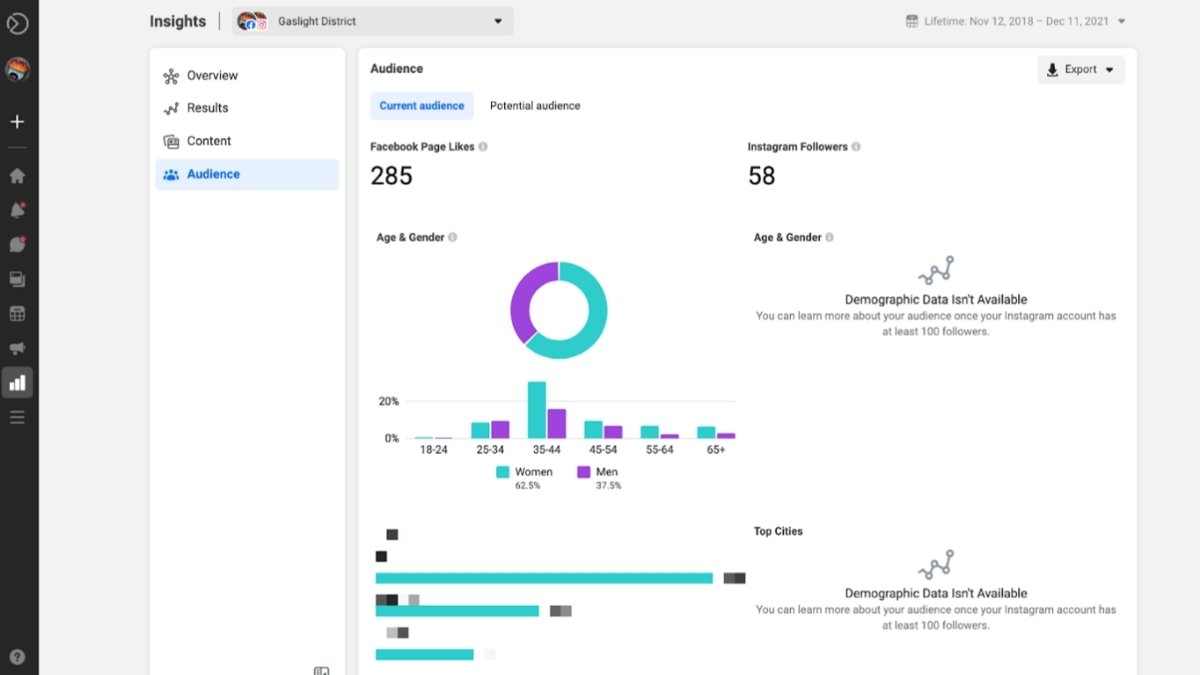
Task: Open the hamburger More Tools menu icon
Action: [x=17, y=417]
